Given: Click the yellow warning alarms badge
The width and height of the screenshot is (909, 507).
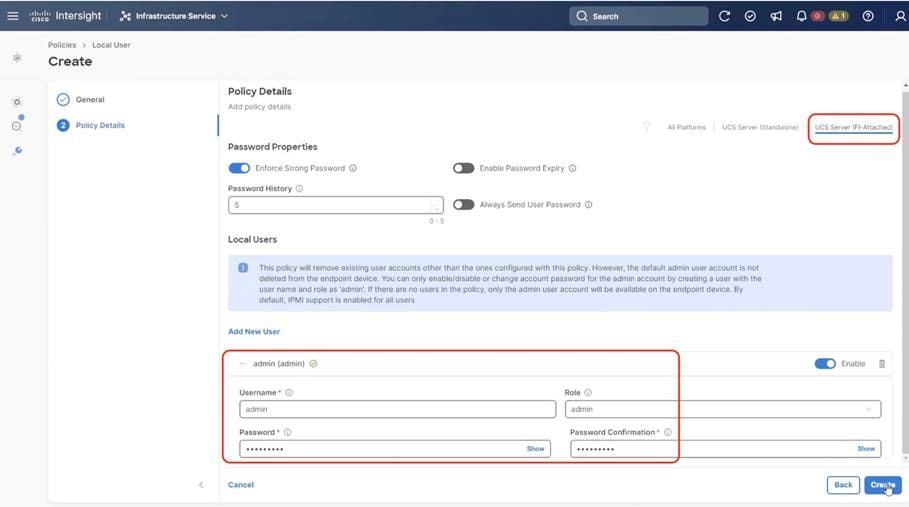Looking at the screenshot, I should click(x=838, y=16).
